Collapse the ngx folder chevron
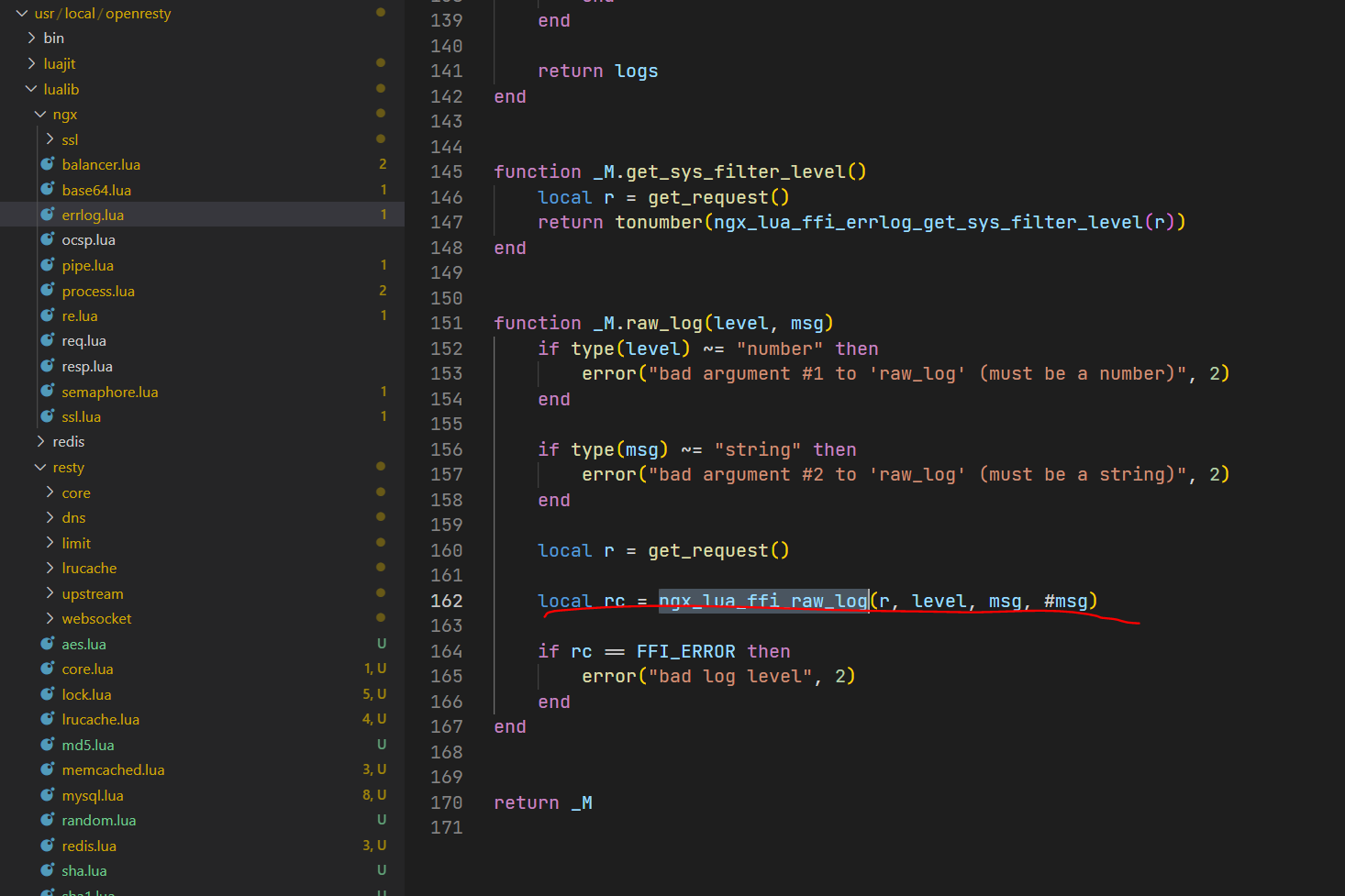 (x=40, y=114)
